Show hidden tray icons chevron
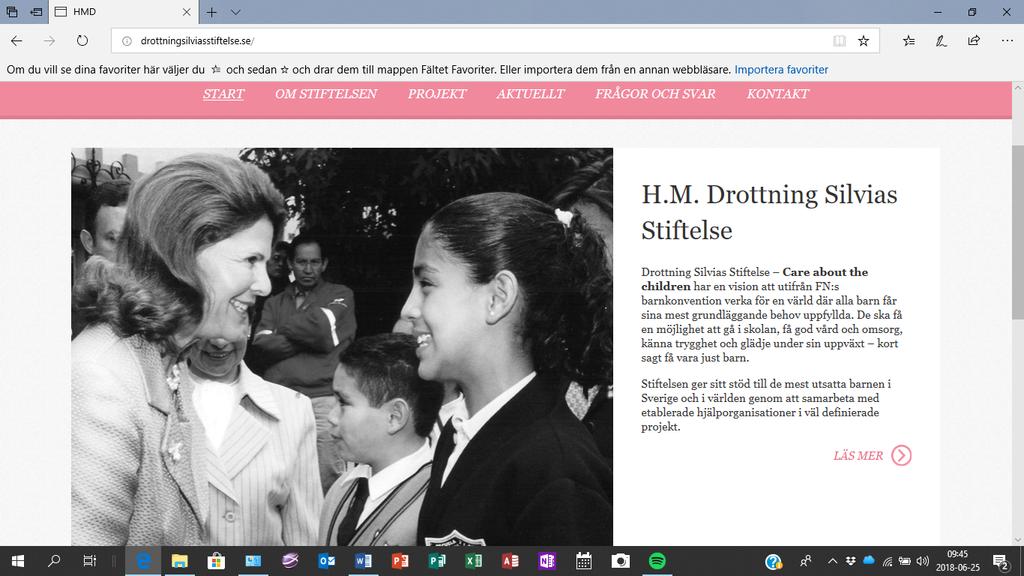Screen dimensions: 1024x576 click(x=832, y=561)
